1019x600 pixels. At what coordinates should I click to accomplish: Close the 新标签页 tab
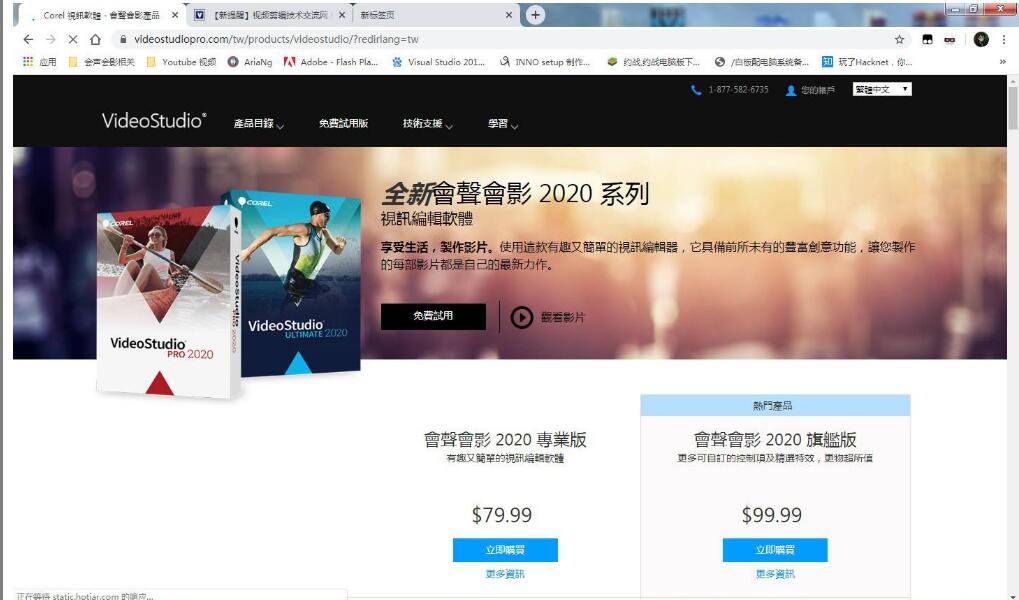(509, 15)
